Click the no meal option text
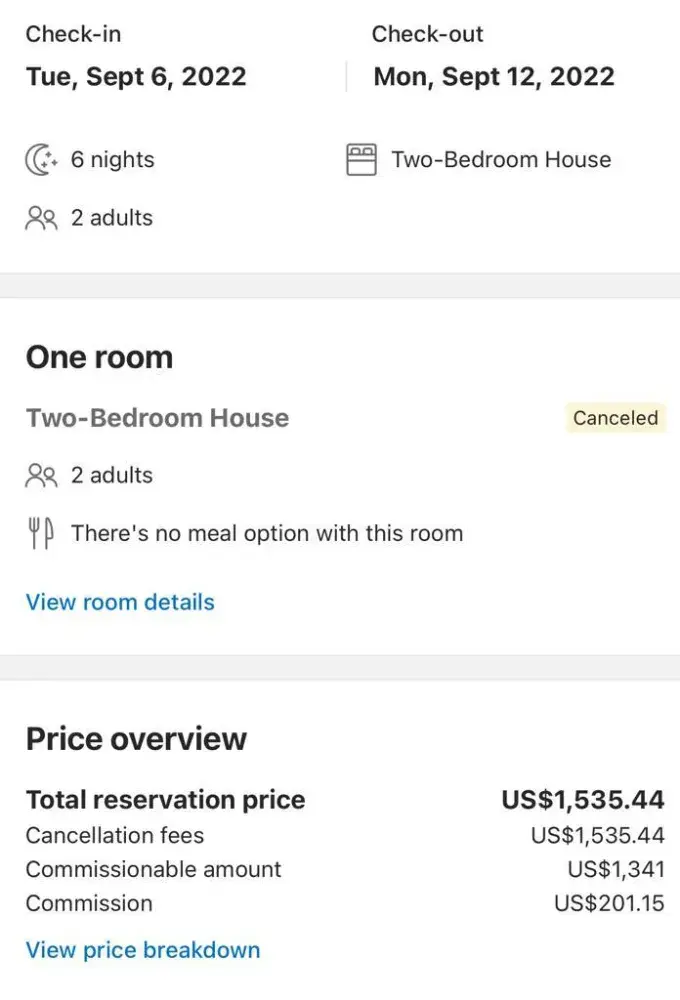680x1000 pixels. coord(267,534)
